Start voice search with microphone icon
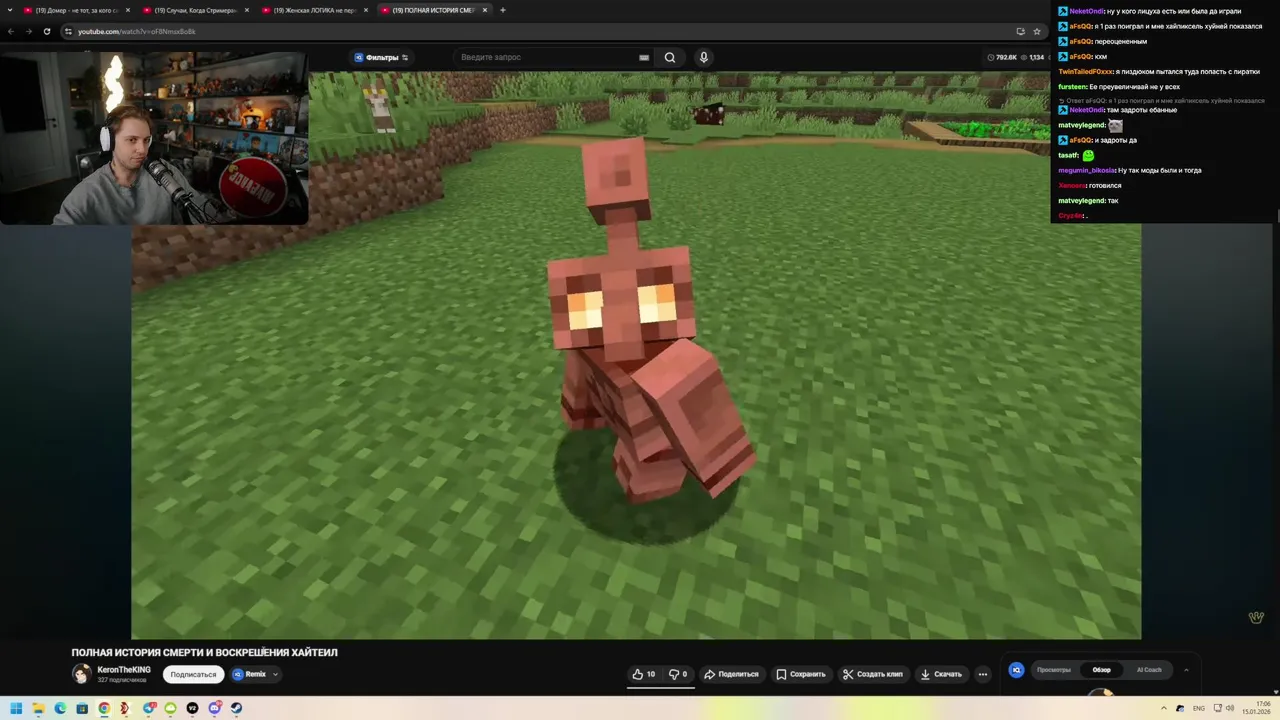This screenshot has width=1280, height=720. [x=704, y=57]
